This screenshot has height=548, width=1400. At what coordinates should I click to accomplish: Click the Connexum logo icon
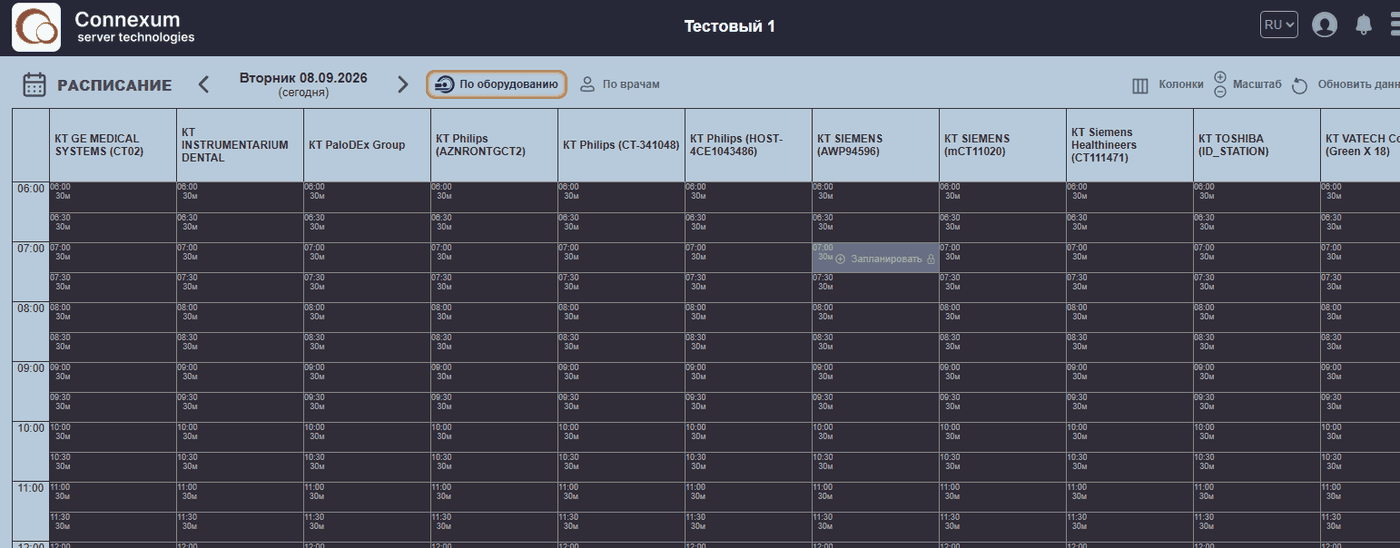pos(36,27)
